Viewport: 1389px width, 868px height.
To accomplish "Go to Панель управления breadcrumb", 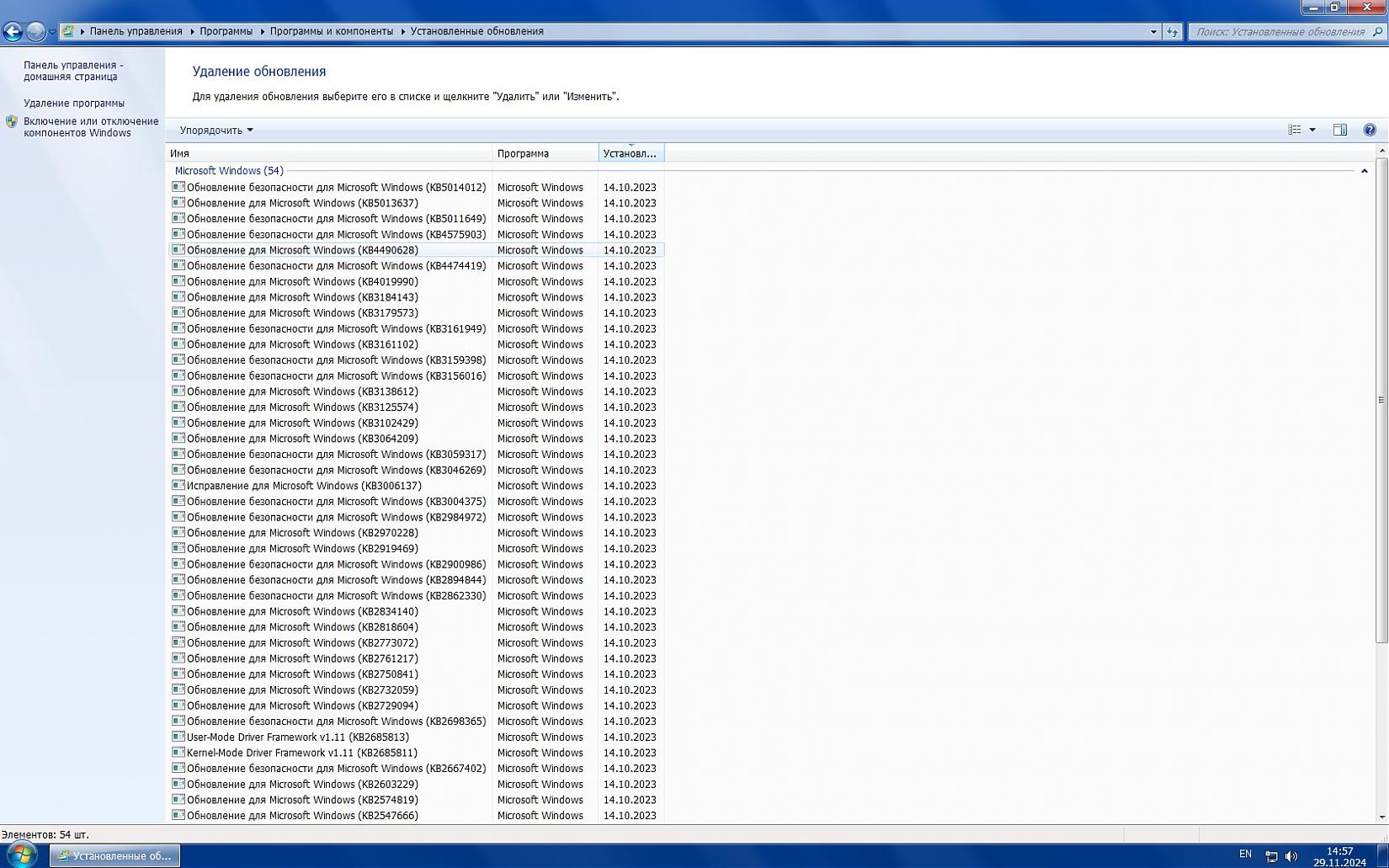I will point(136,31).
